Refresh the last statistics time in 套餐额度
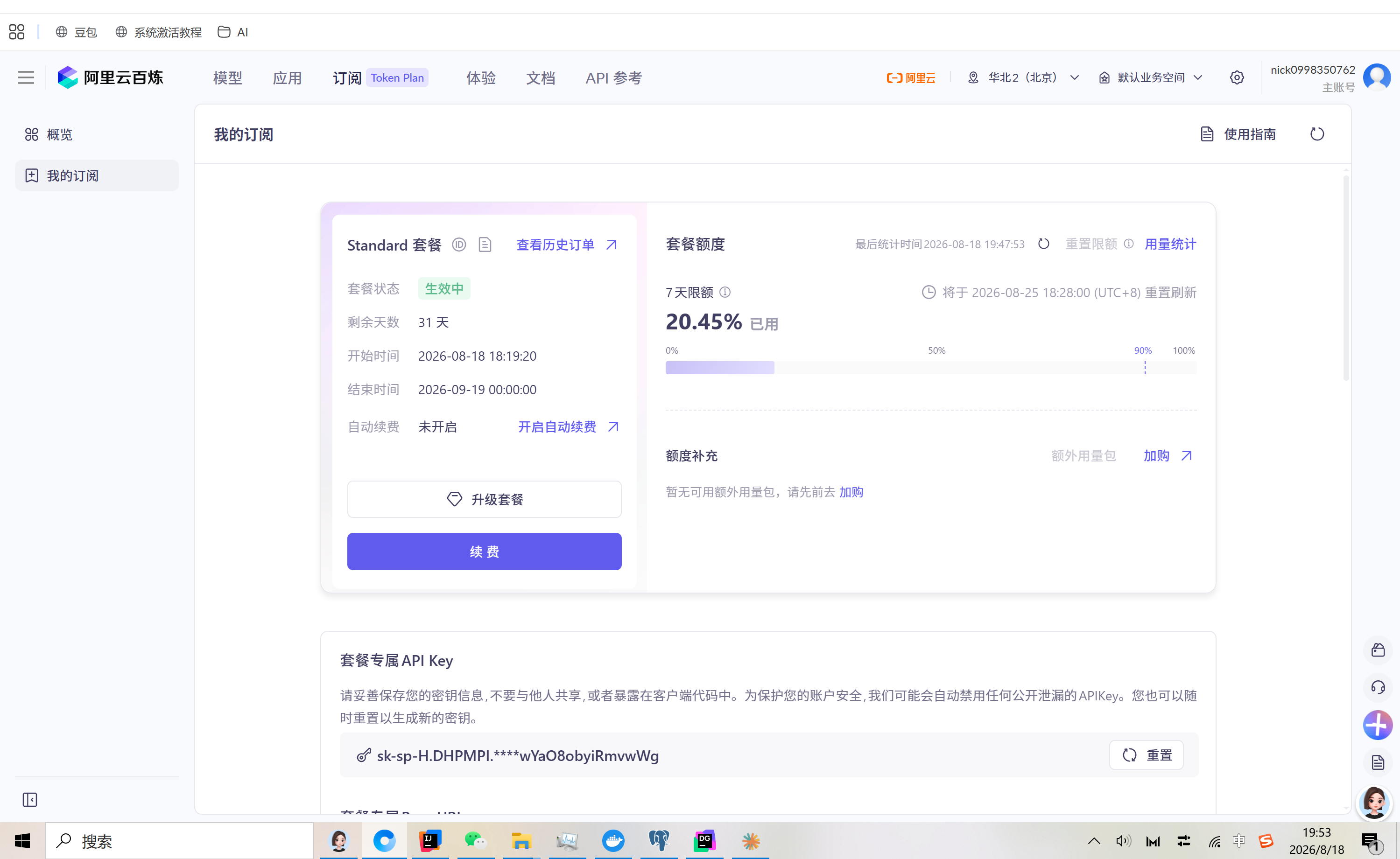This screenshot has height=859, width=1400. pos(1044,244)
